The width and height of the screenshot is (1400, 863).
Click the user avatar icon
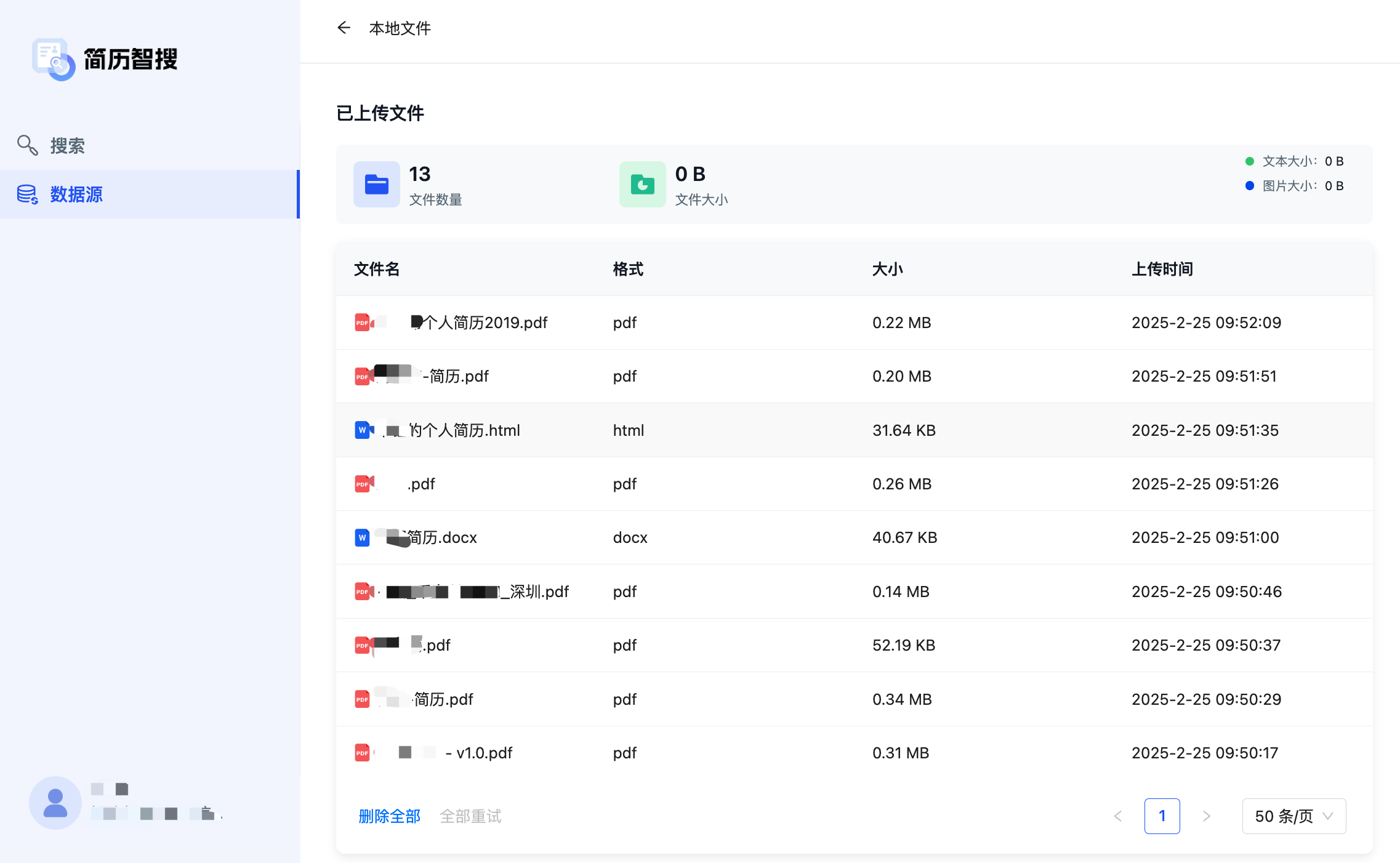pyautogui.click(x=55, y=803)
